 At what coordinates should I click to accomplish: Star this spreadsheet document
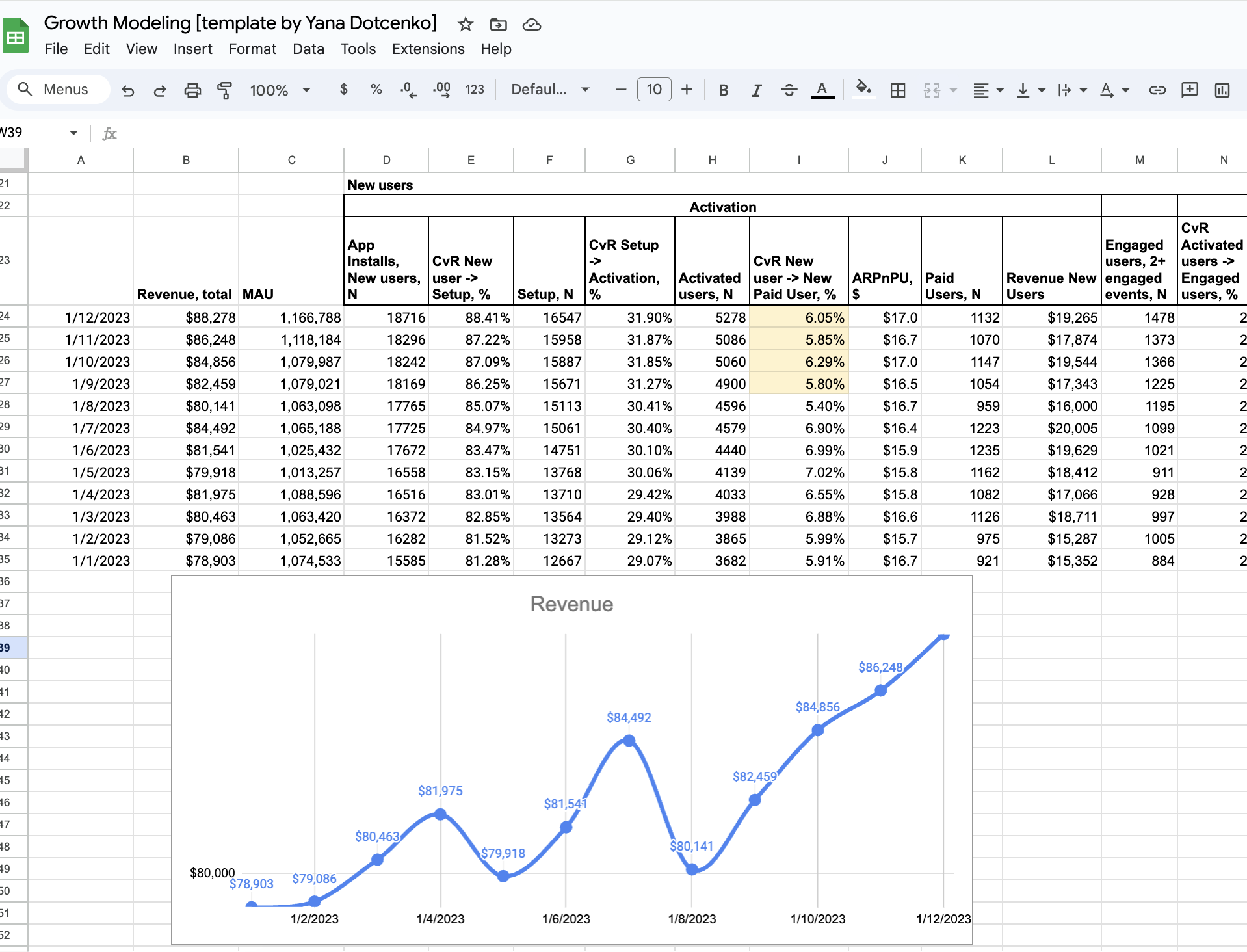click(x=466, y=25)
